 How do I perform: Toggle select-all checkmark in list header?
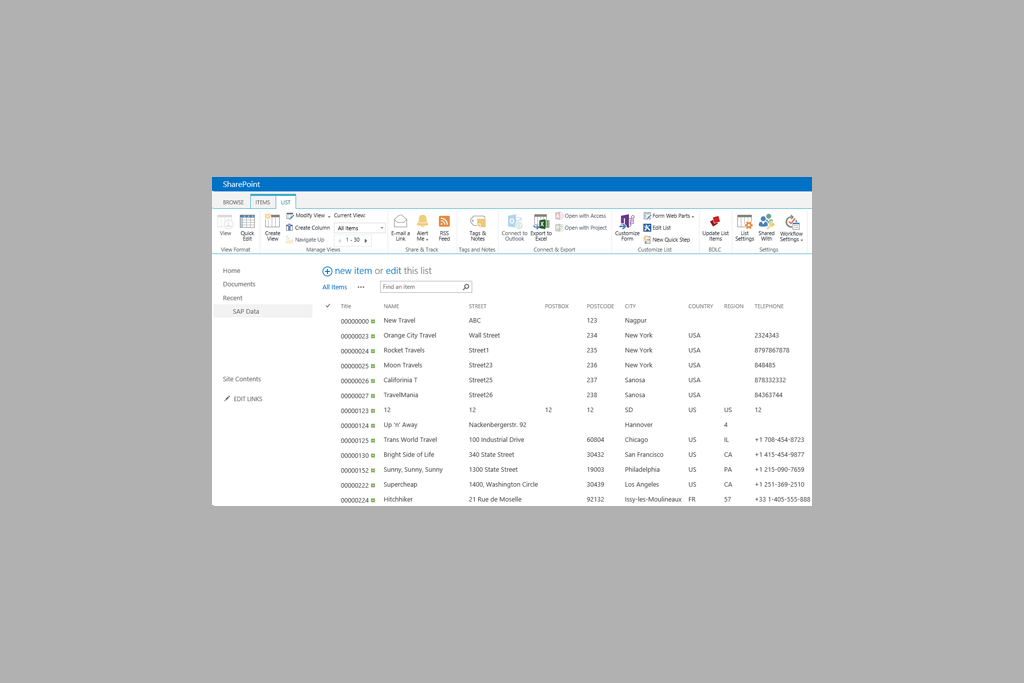328,306
